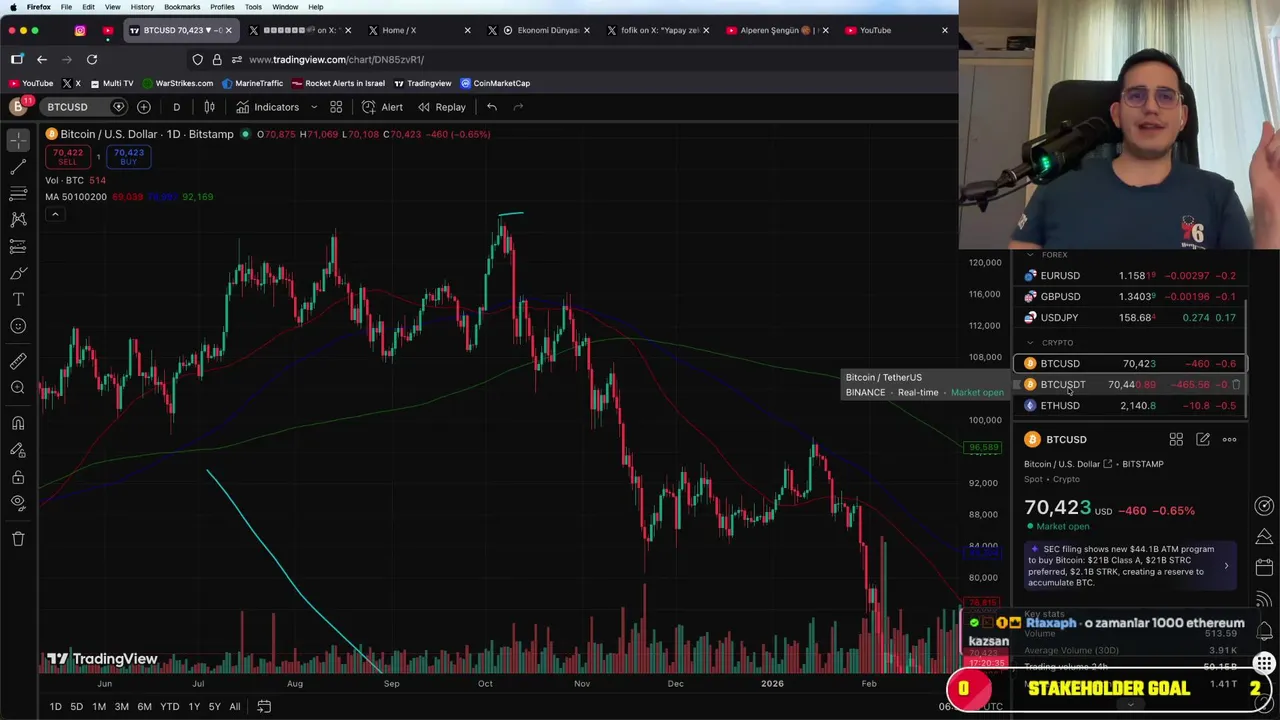Select EURUSD in the watchlist

pos(1130,276)
